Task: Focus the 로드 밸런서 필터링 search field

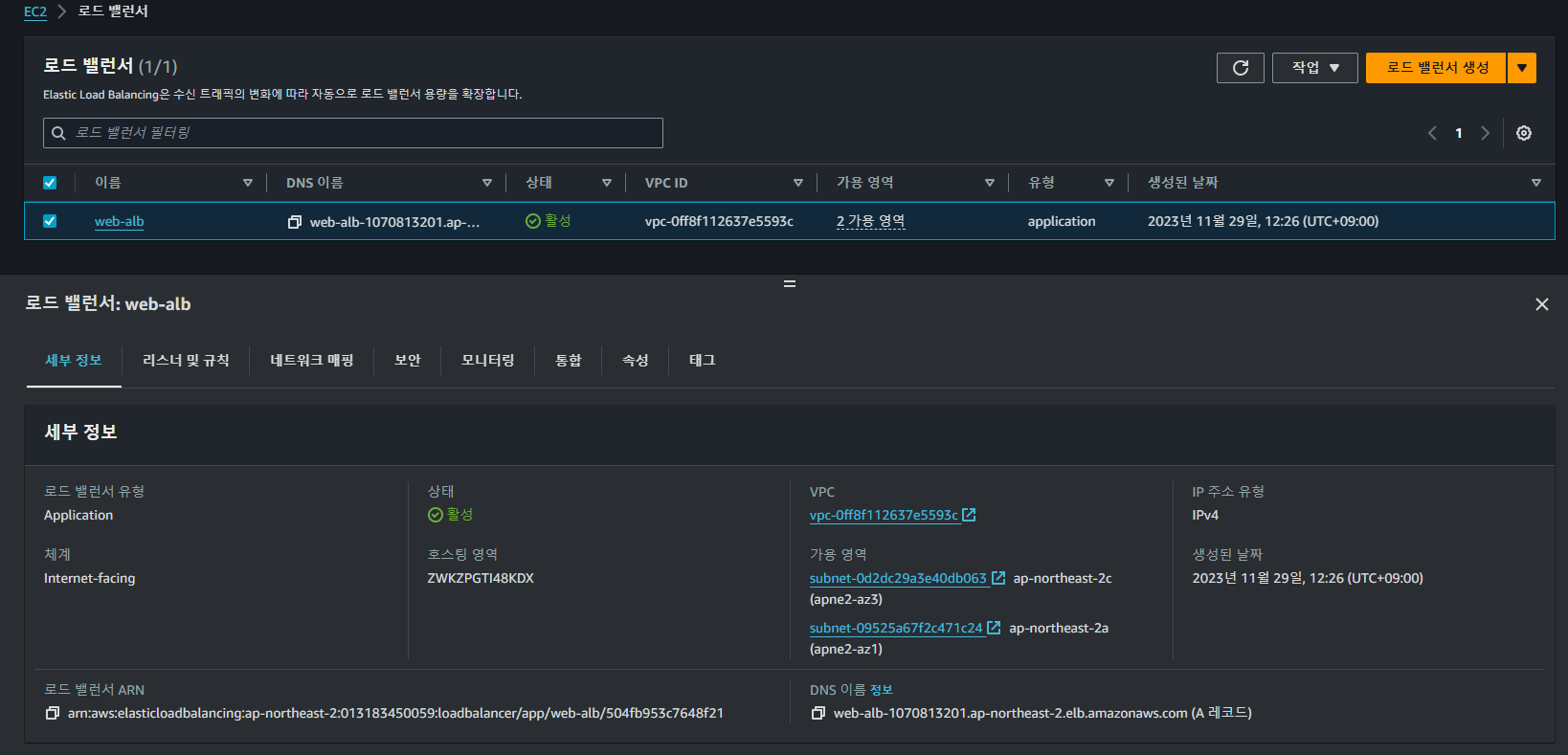Action: pyautogui.click(x=353, y=133)
